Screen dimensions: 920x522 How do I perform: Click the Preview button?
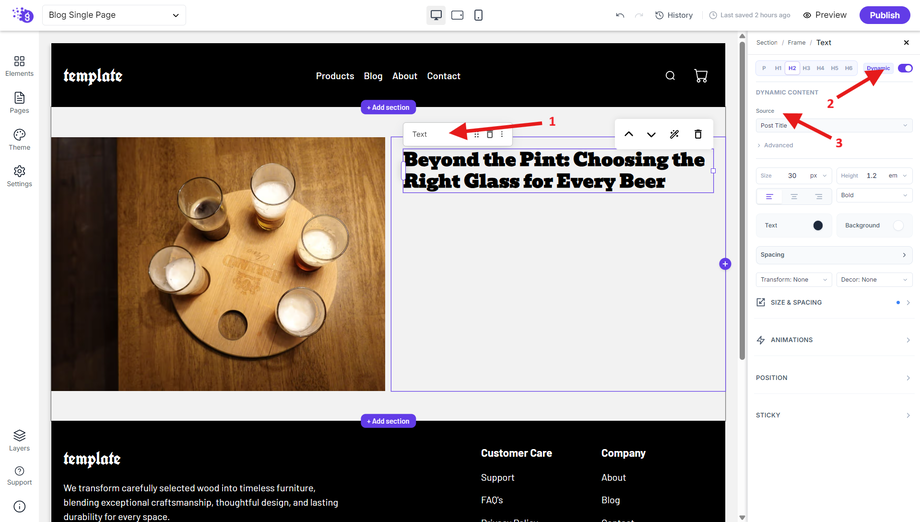click(x=825, y=15)
